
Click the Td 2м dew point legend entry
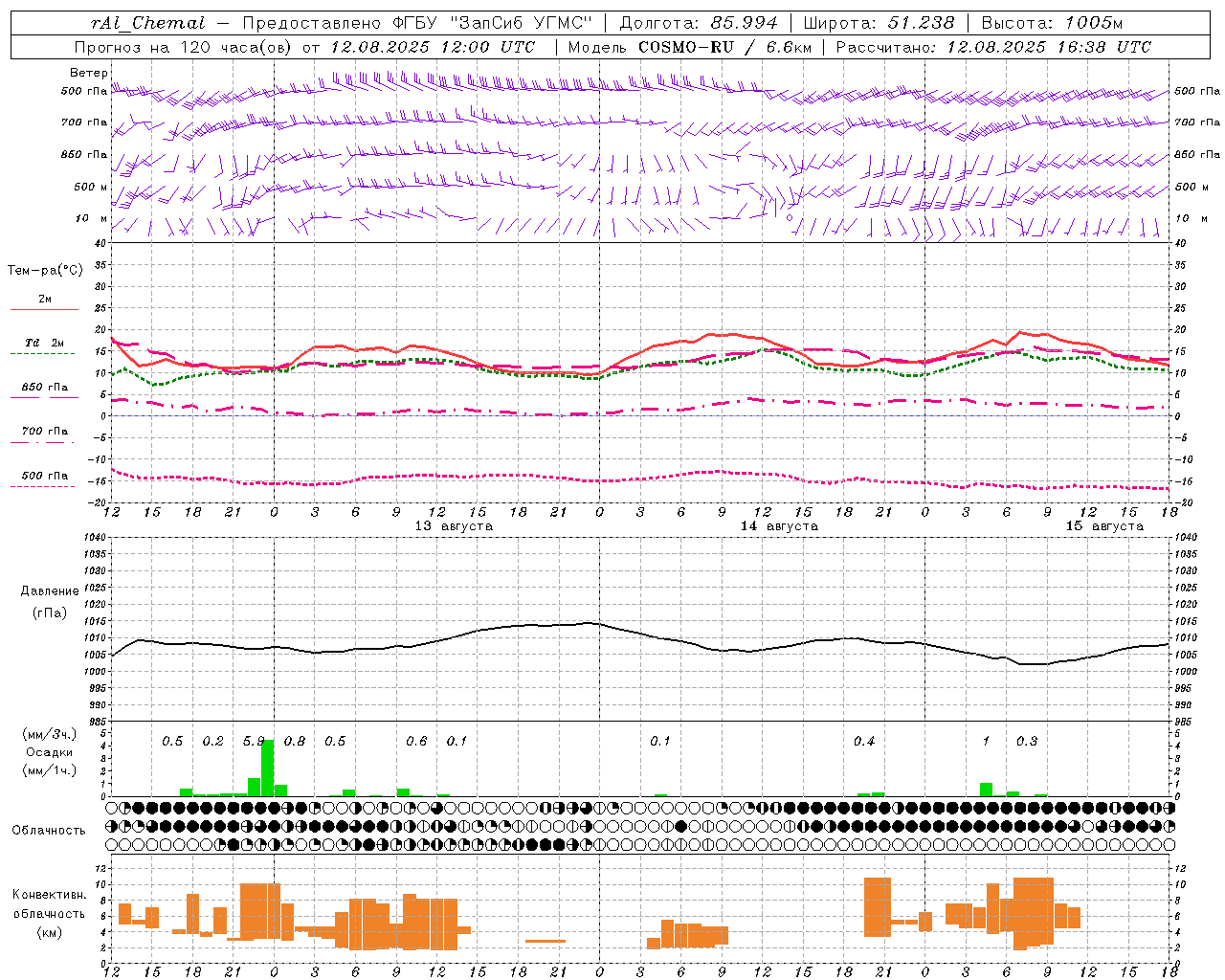44,343
